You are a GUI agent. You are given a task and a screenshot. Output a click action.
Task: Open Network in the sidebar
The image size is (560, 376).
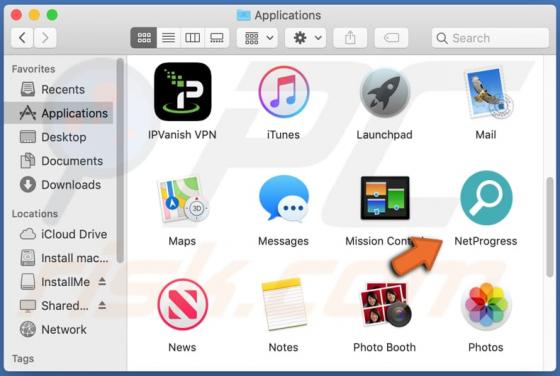click(x=59, y=329)
